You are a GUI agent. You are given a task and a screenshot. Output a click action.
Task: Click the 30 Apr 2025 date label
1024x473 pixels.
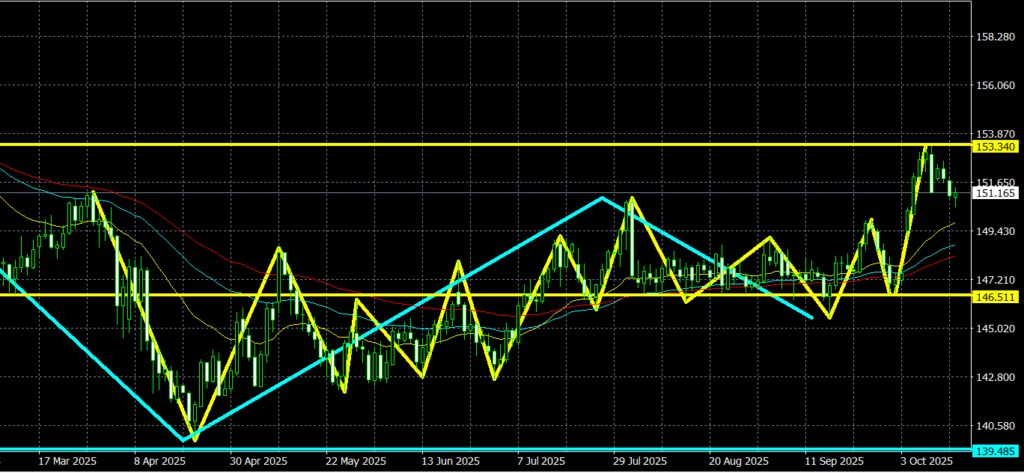(256, 462)
